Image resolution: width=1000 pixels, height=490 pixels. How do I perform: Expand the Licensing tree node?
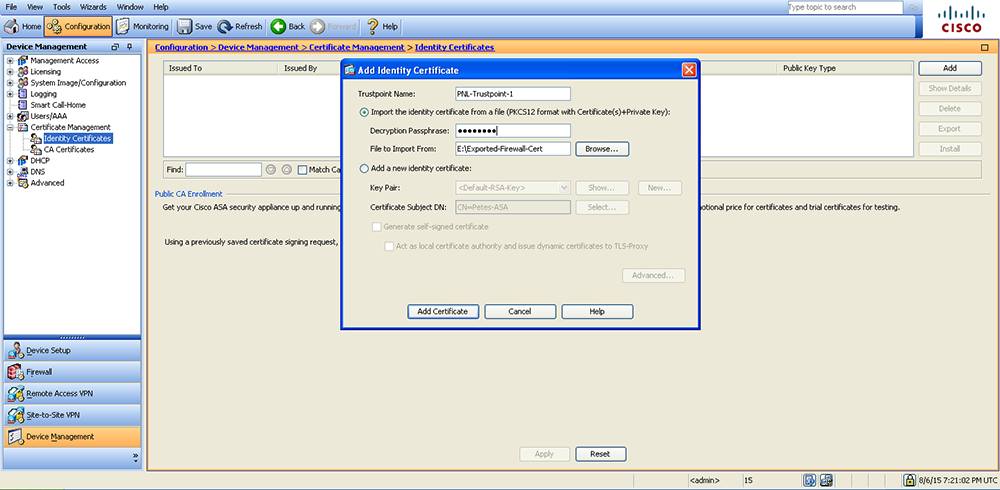(10, 71)
